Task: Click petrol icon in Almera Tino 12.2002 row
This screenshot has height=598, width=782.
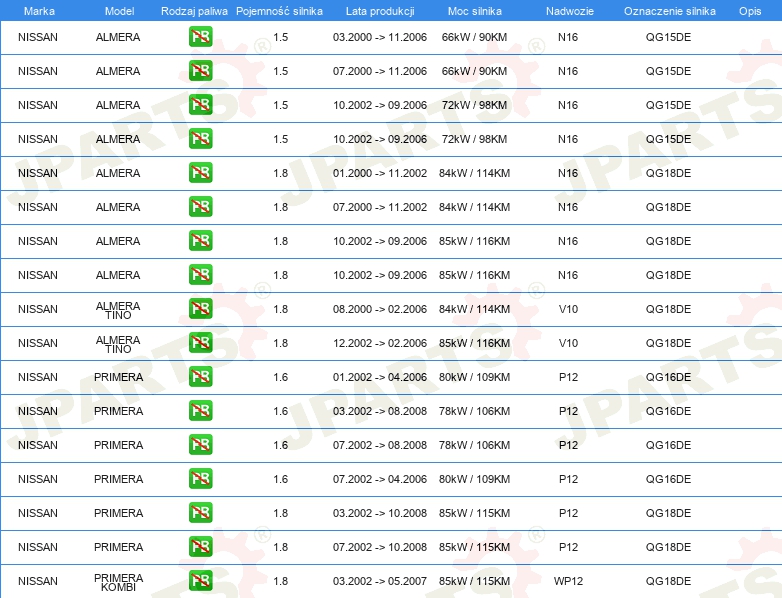Action: pos(200,343)
